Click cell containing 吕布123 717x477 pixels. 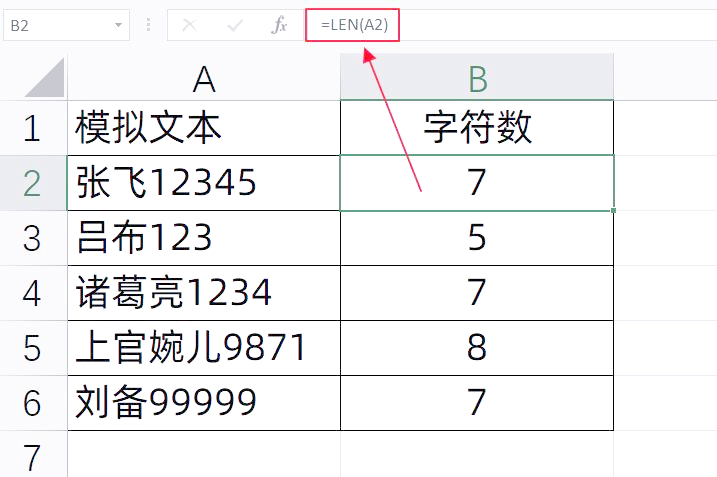click(204, 238)
